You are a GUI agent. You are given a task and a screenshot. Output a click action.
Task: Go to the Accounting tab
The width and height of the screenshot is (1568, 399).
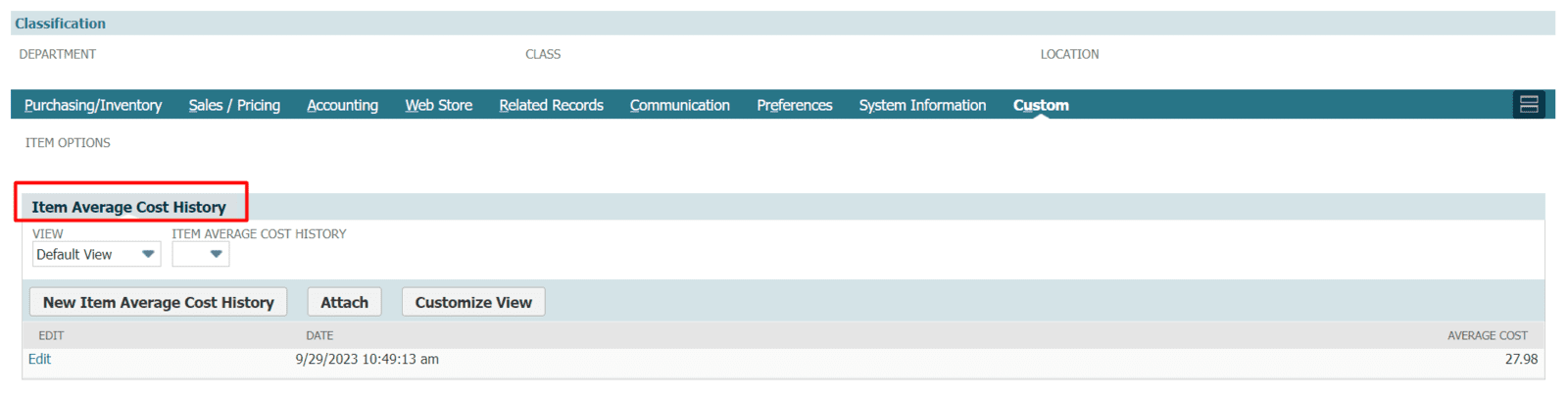[x=342, y=105]
